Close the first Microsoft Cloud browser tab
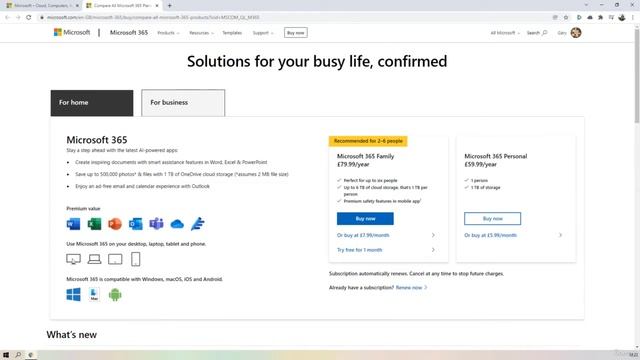The height and width of the screenshot is (360, 640). tap(77, 6)
